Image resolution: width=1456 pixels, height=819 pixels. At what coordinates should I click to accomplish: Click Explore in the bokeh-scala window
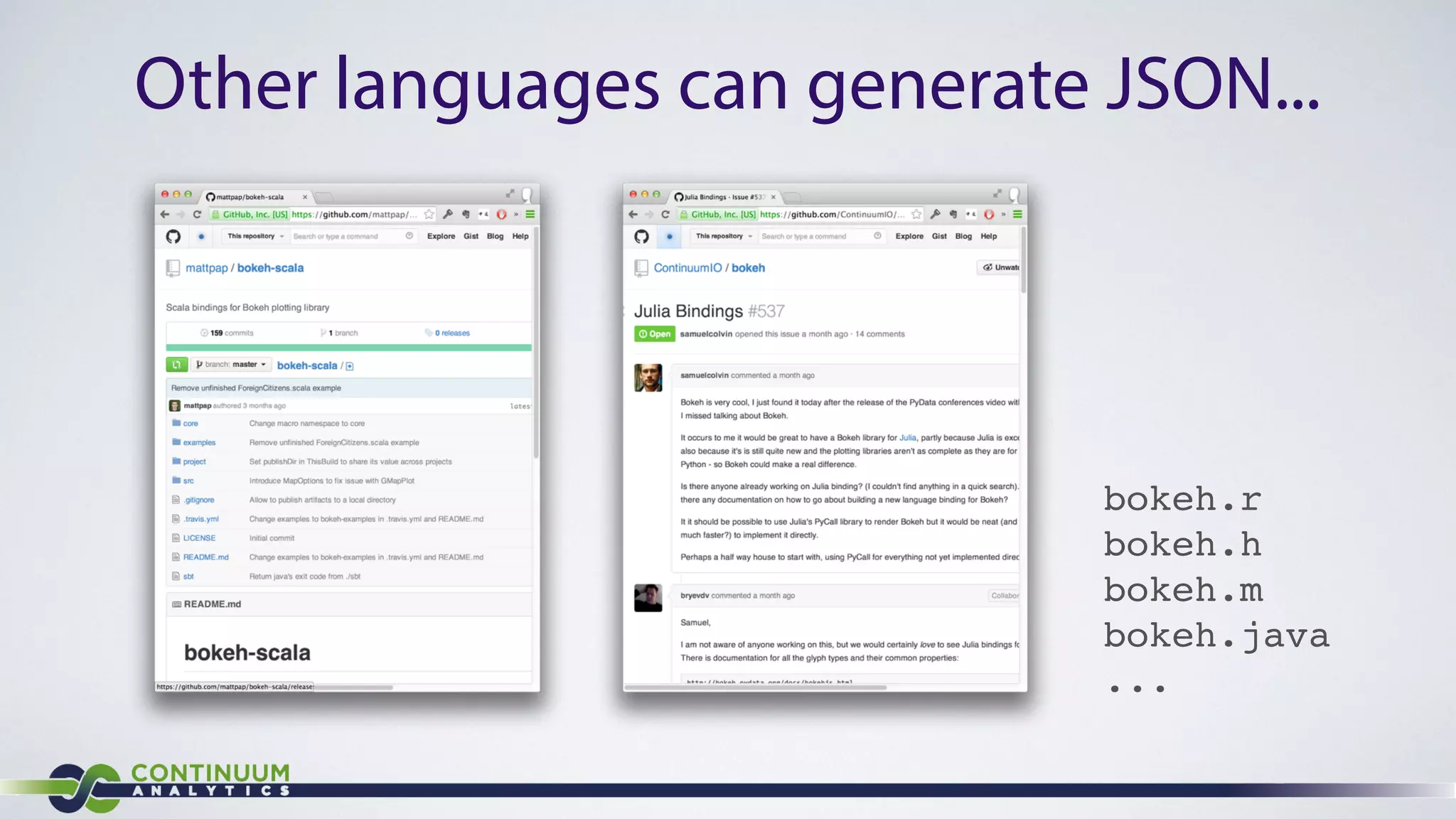pos(441,237)
